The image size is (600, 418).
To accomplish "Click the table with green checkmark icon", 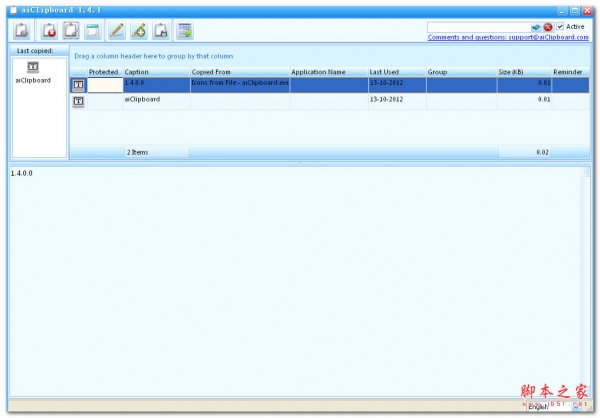I will 185,30.
